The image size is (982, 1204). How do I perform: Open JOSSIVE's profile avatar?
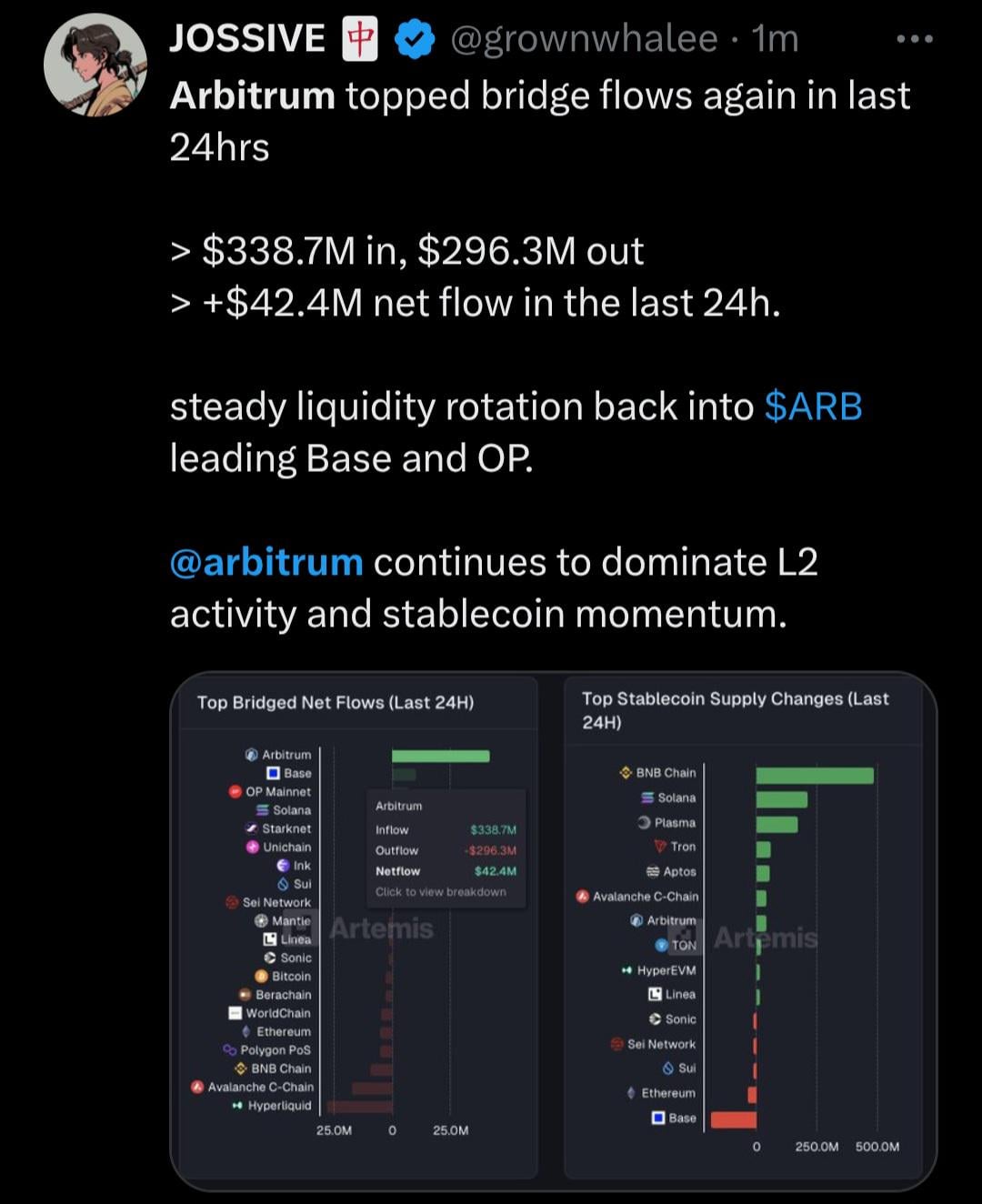click(95, 65)
